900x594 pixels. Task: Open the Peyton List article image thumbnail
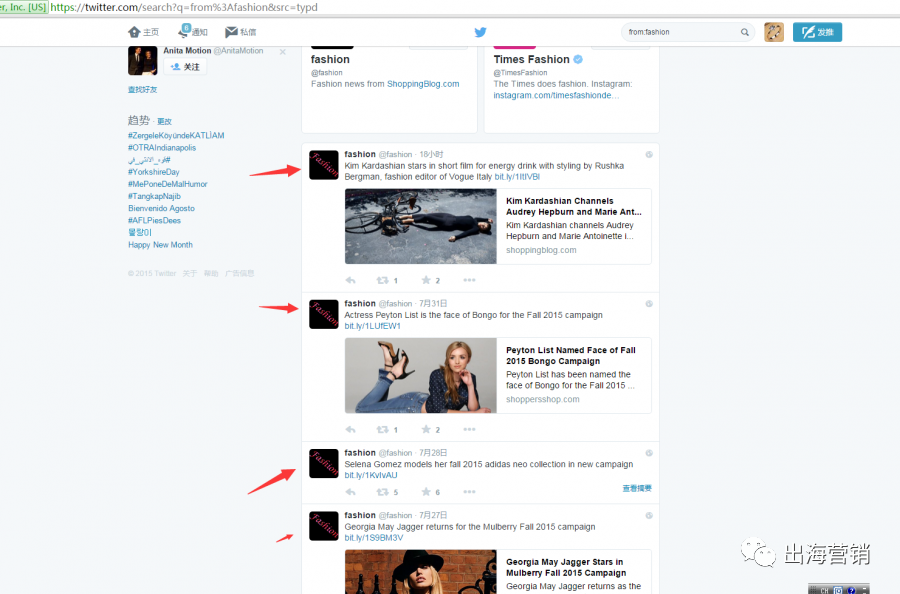click(421, 375)
